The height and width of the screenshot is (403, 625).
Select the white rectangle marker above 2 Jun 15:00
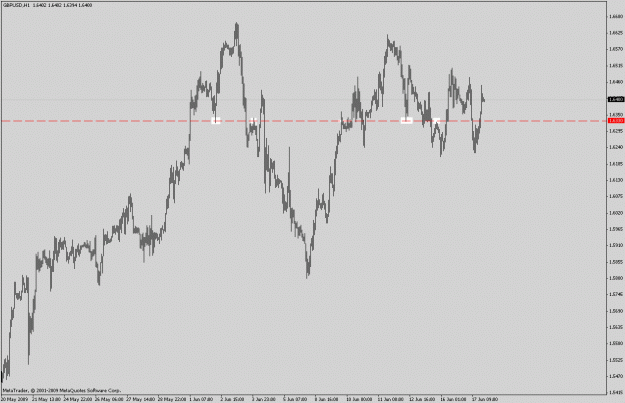tap(216, 121)
